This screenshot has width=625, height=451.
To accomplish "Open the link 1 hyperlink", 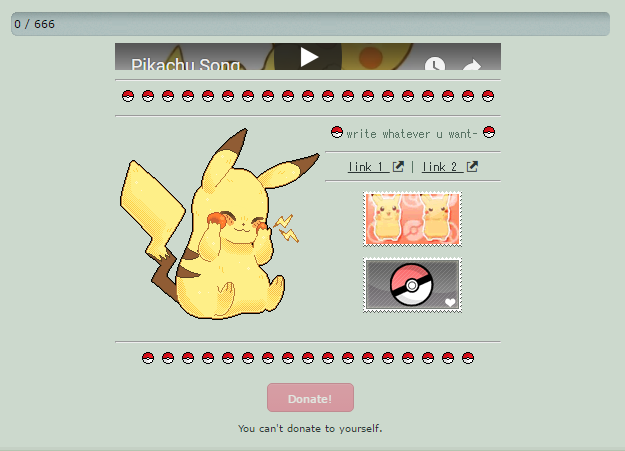I will 368,167.
